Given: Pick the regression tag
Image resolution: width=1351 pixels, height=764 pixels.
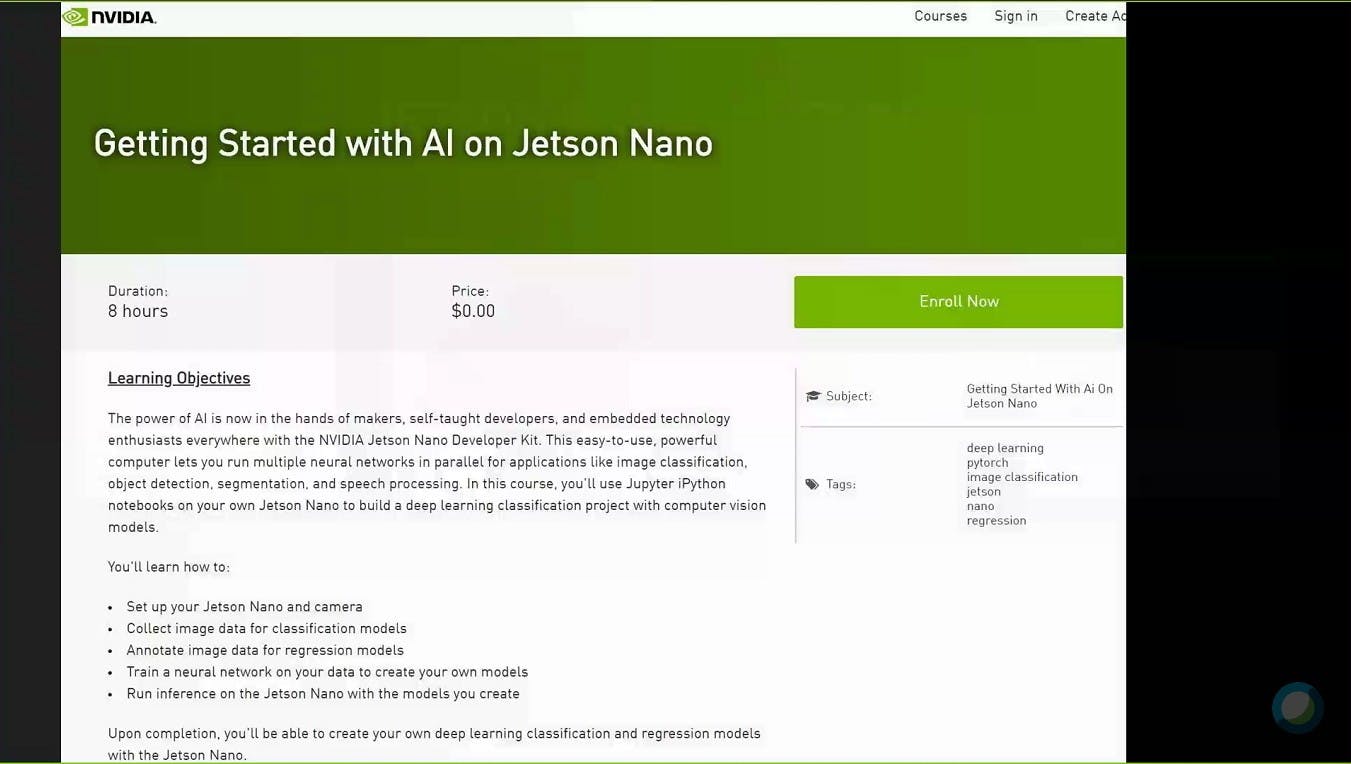Looking at the screenshot, I should tap(996, 521).
